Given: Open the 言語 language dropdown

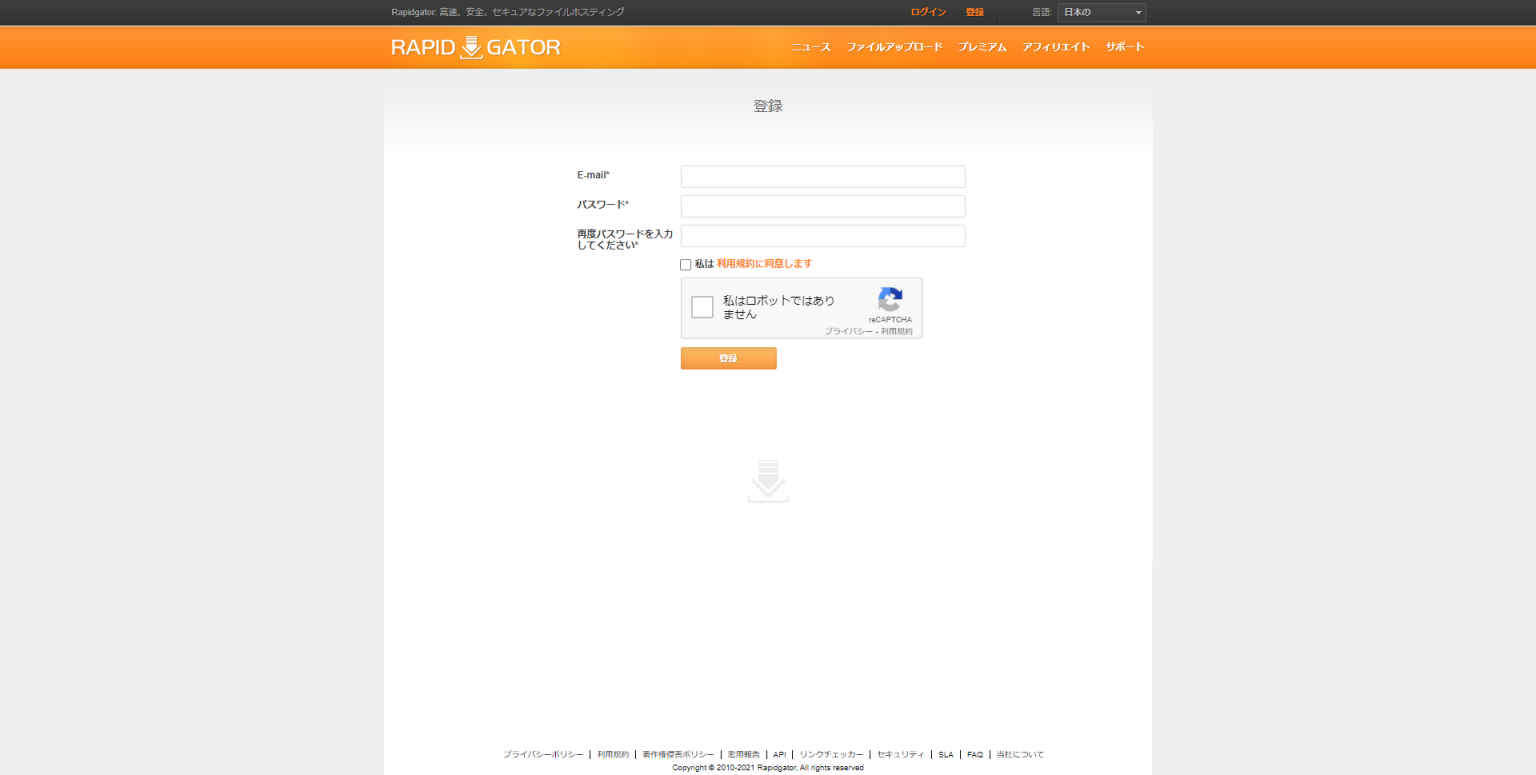Looking at the screenshot, I should point(1101,11).
